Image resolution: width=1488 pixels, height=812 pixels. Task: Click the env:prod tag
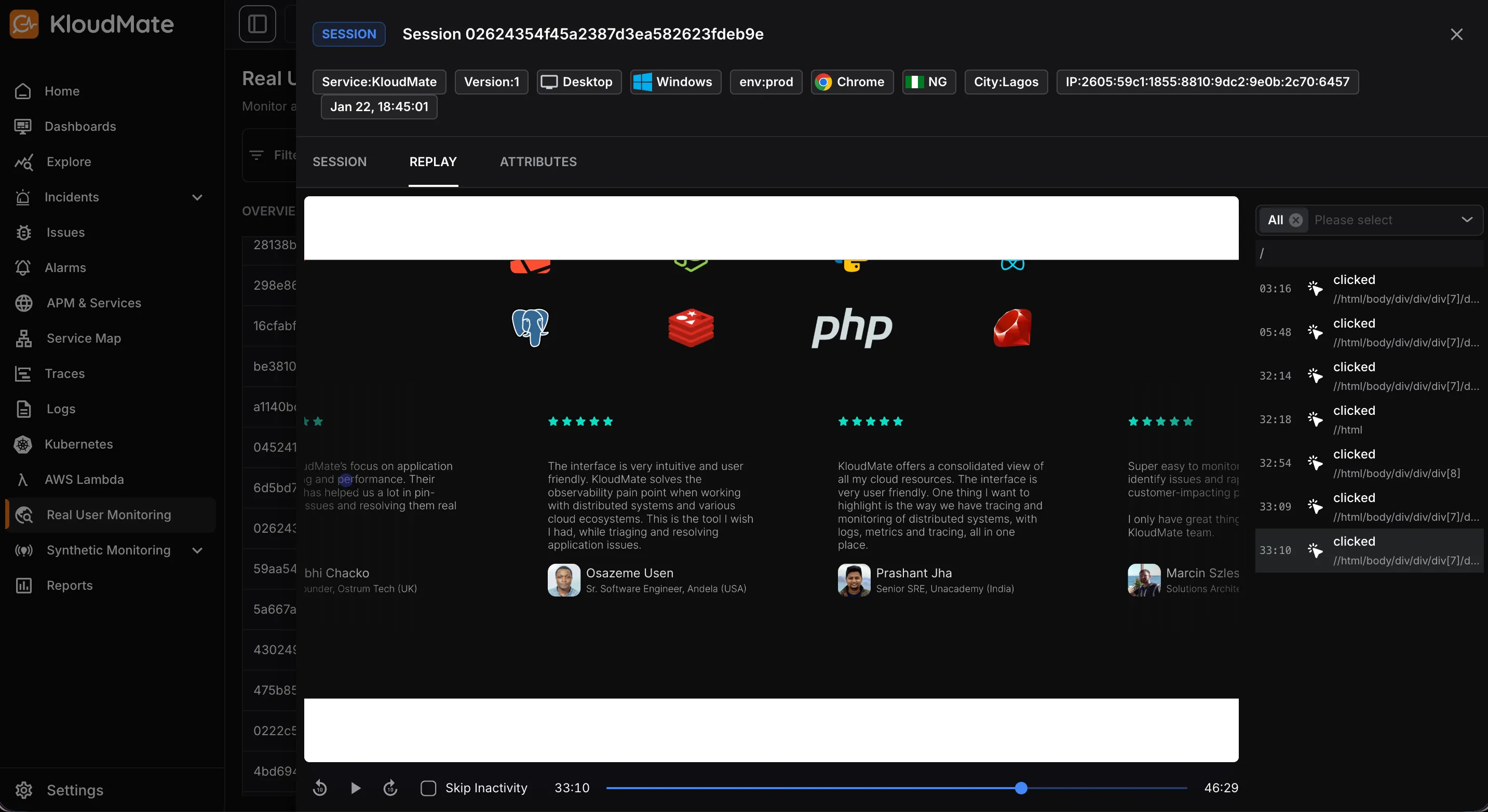(766, 82)
